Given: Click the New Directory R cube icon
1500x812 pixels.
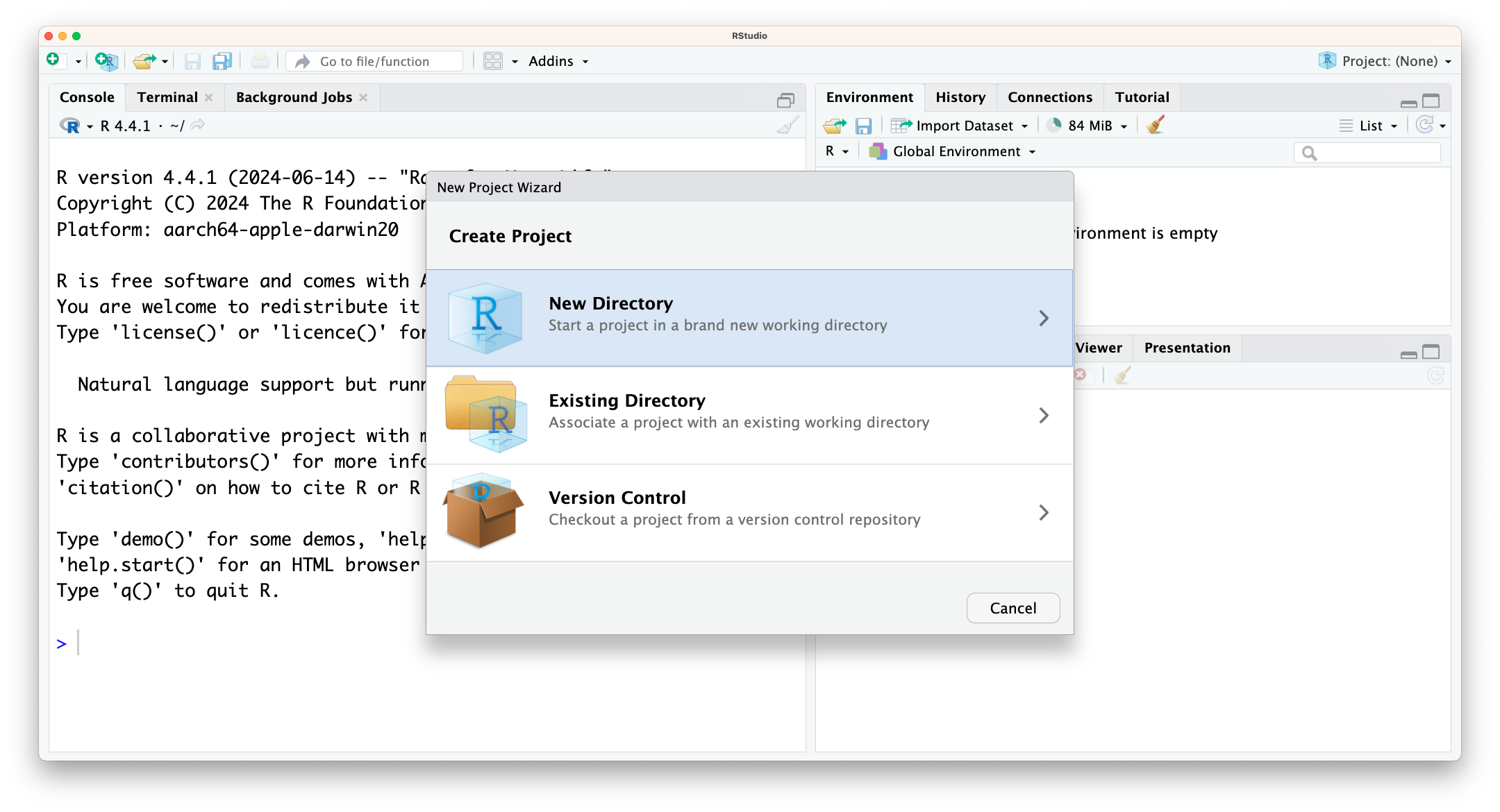Looking at the screenshot, I should (485, 318).
